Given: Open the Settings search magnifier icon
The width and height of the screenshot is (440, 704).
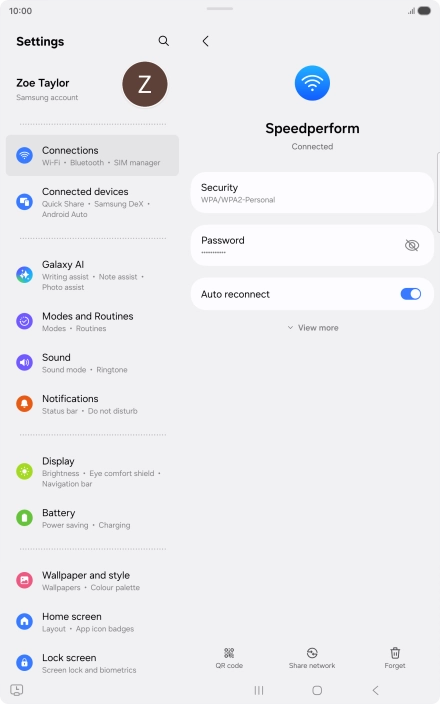Looking at the screenshot, I should (x=163, y=41).
